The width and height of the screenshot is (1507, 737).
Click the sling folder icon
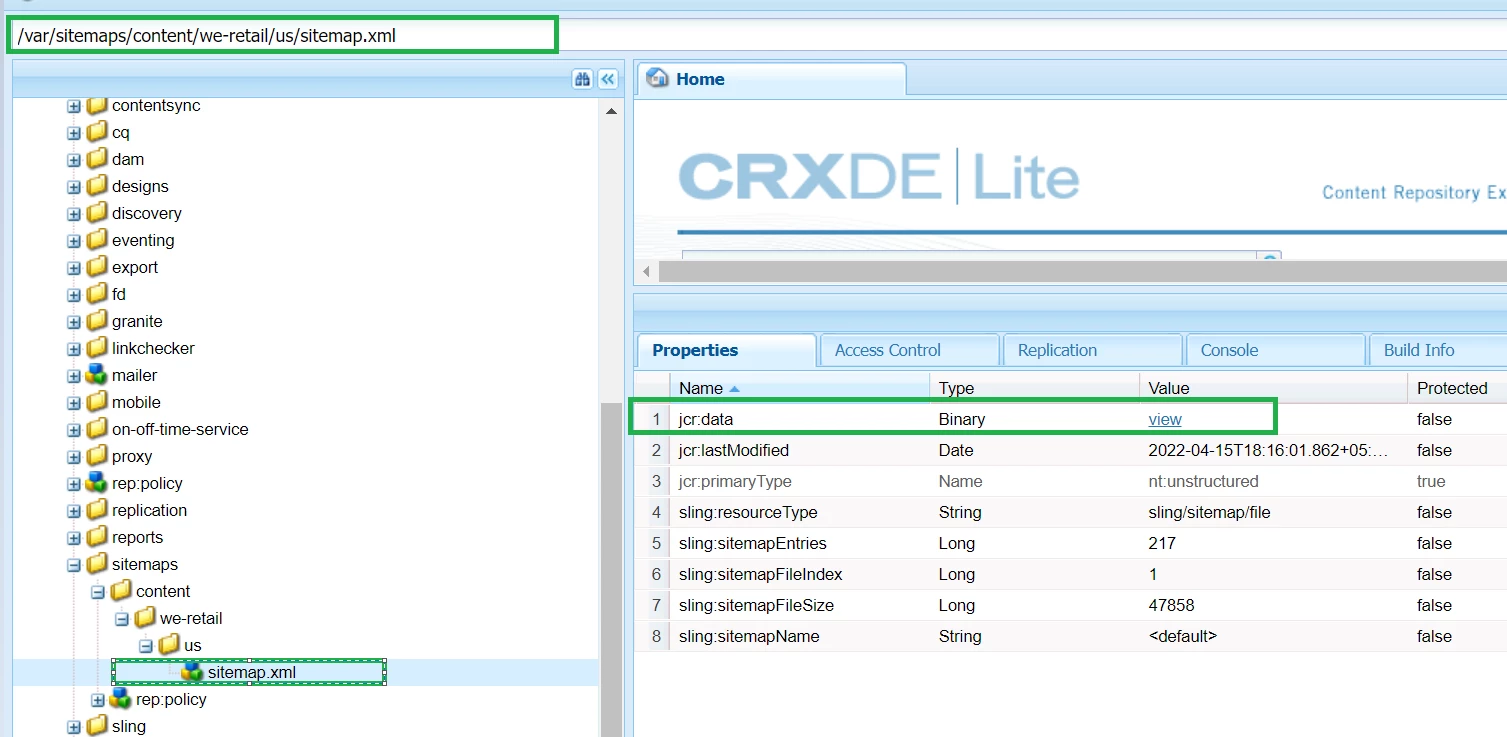click(96, 726)
